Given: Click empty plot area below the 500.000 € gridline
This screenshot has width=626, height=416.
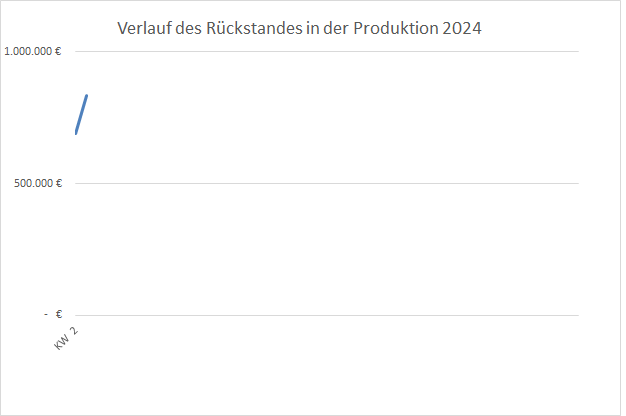Looking at the screenshot, I should [x=330, y=250].
